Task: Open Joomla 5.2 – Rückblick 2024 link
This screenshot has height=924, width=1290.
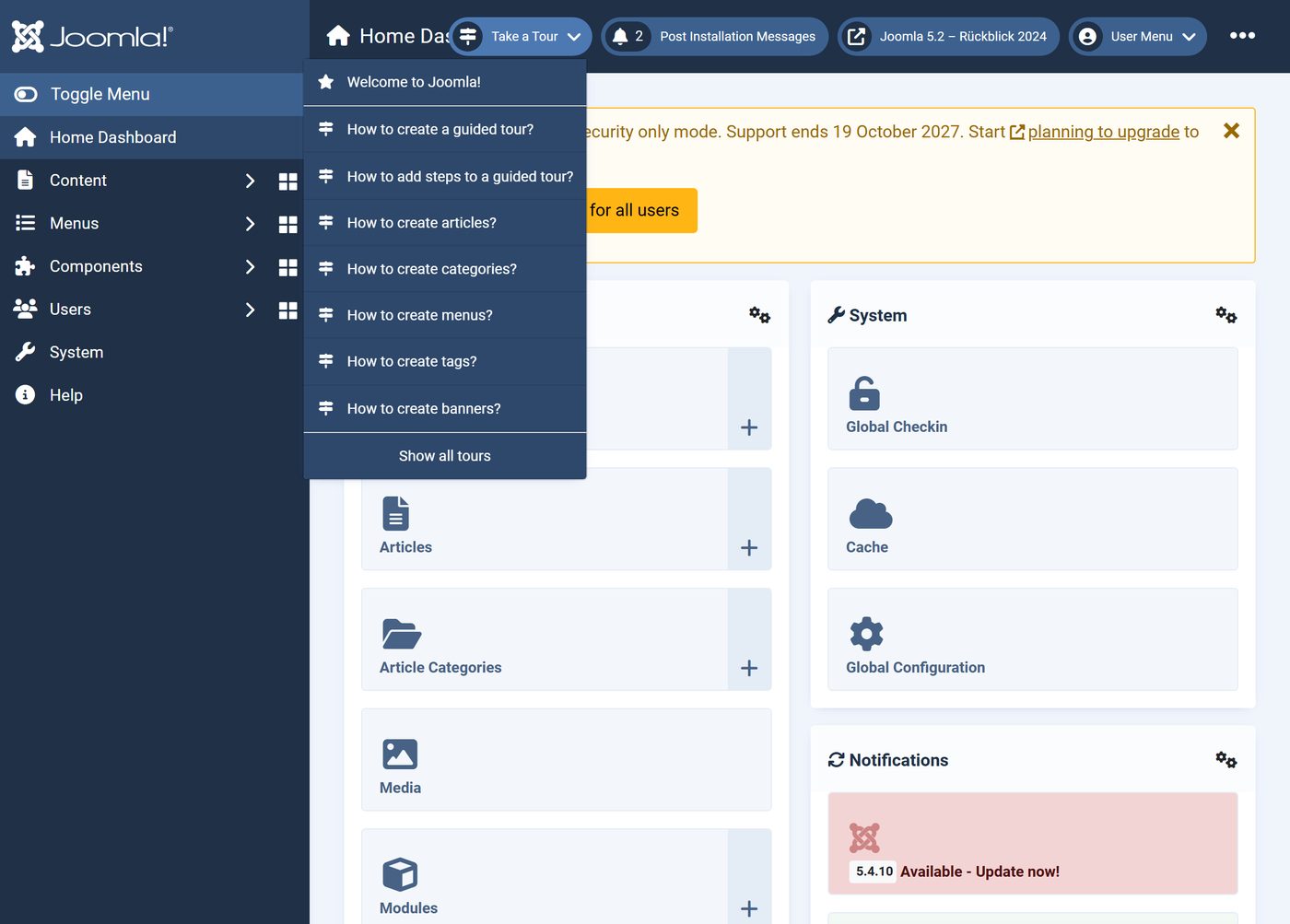Action: [x=948, y=36]
